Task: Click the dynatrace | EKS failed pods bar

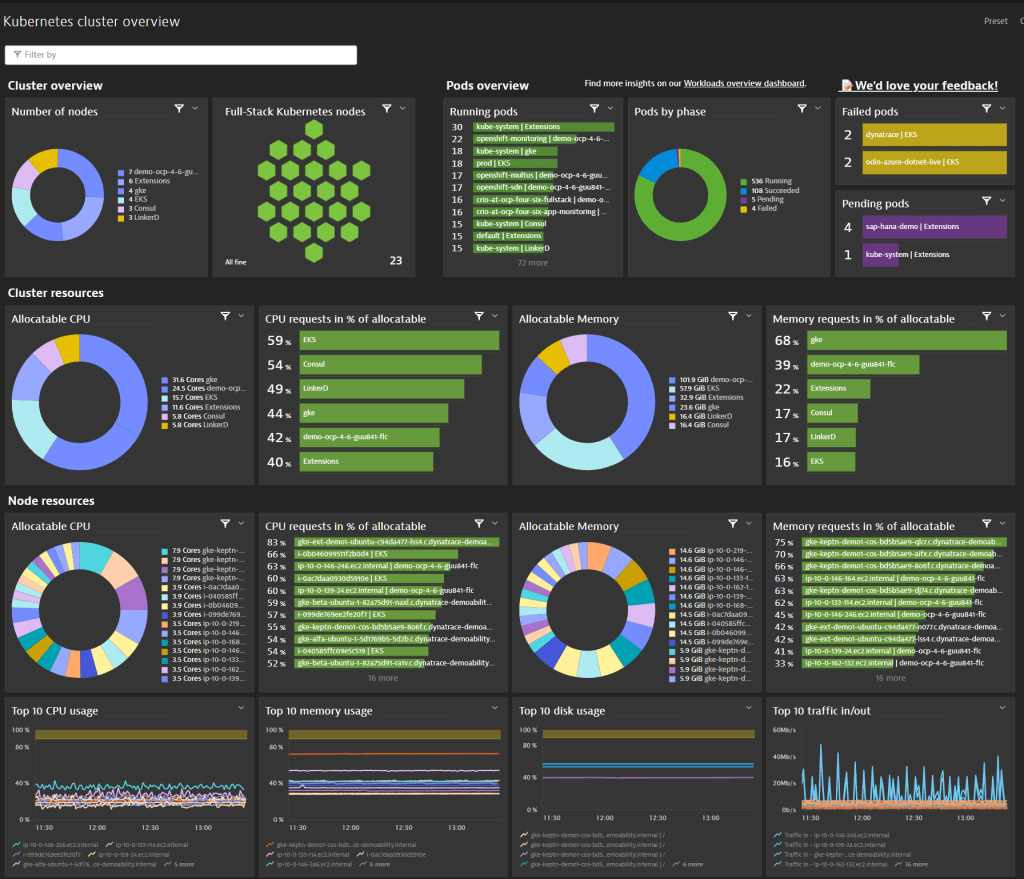Action: point(934,135)
